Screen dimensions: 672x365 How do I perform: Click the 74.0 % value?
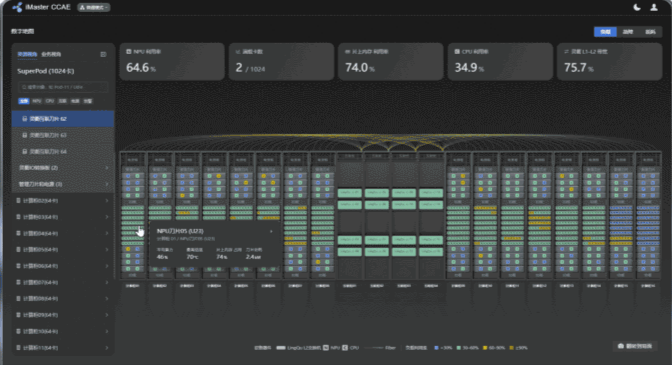[x=360, y=68]
